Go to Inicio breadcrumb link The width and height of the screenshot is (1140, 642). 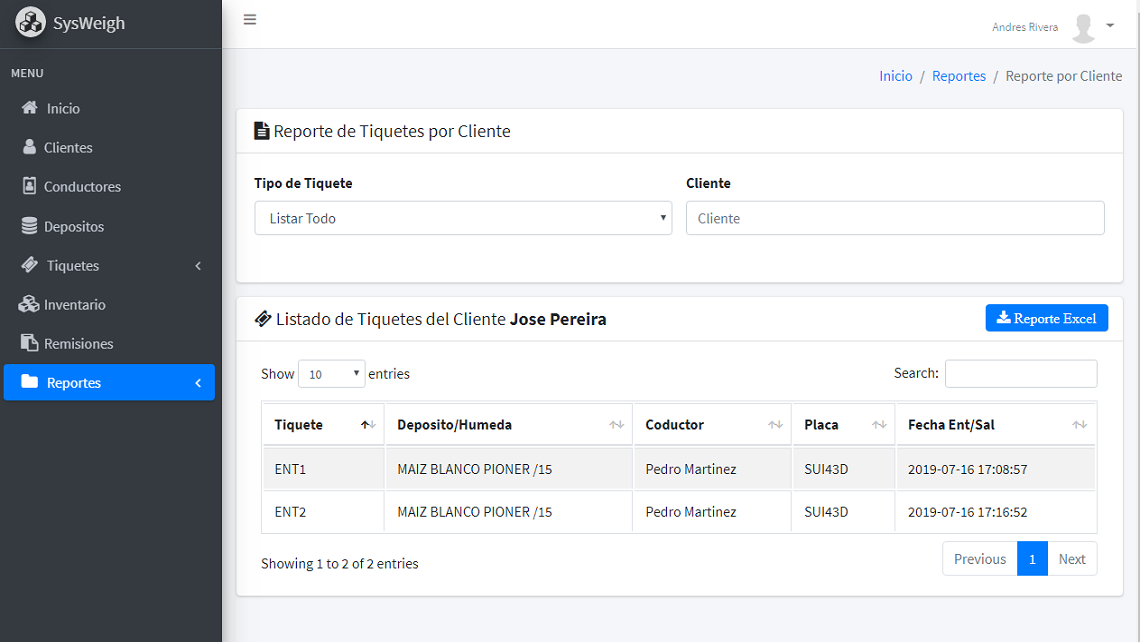[x=895, y=76]
